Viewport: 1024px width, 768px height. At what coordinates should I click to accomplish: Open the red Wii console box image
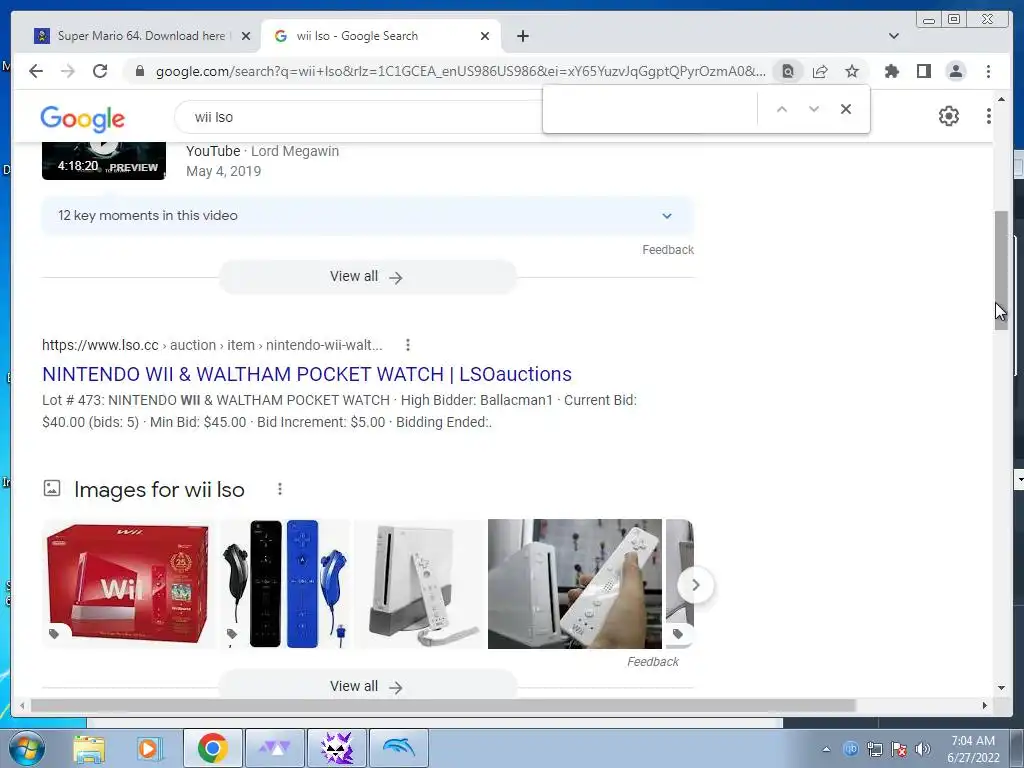coord(129,584)
